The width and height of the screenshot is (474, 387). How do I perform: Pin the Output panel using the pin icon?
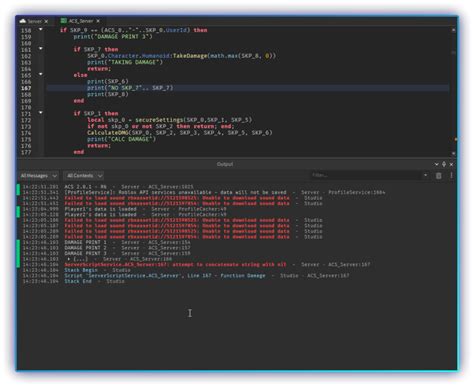click(444, 164)
